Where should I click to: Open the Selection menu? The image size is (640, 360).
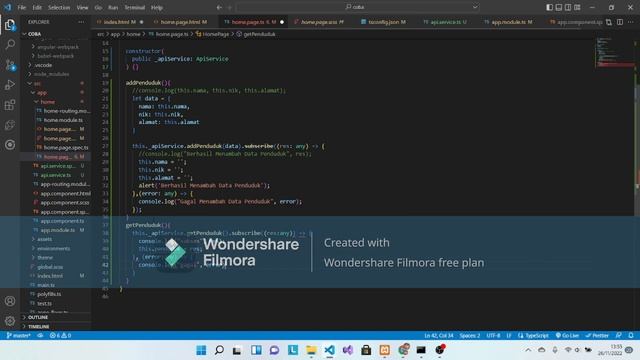(59, 7)
